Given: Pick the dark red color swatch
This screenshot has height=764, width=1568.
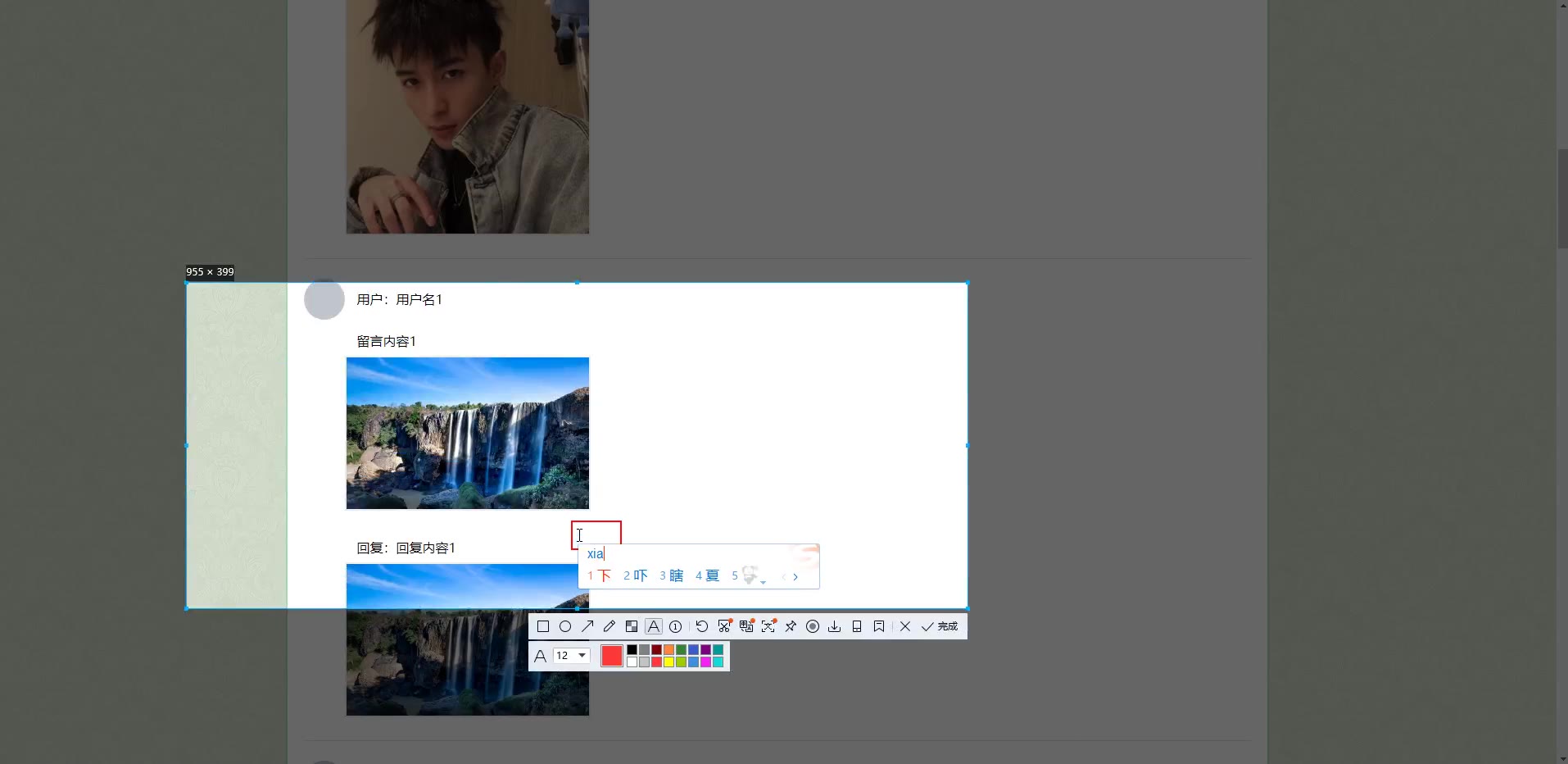Looking at the screenshot, I should coord(657,650).
